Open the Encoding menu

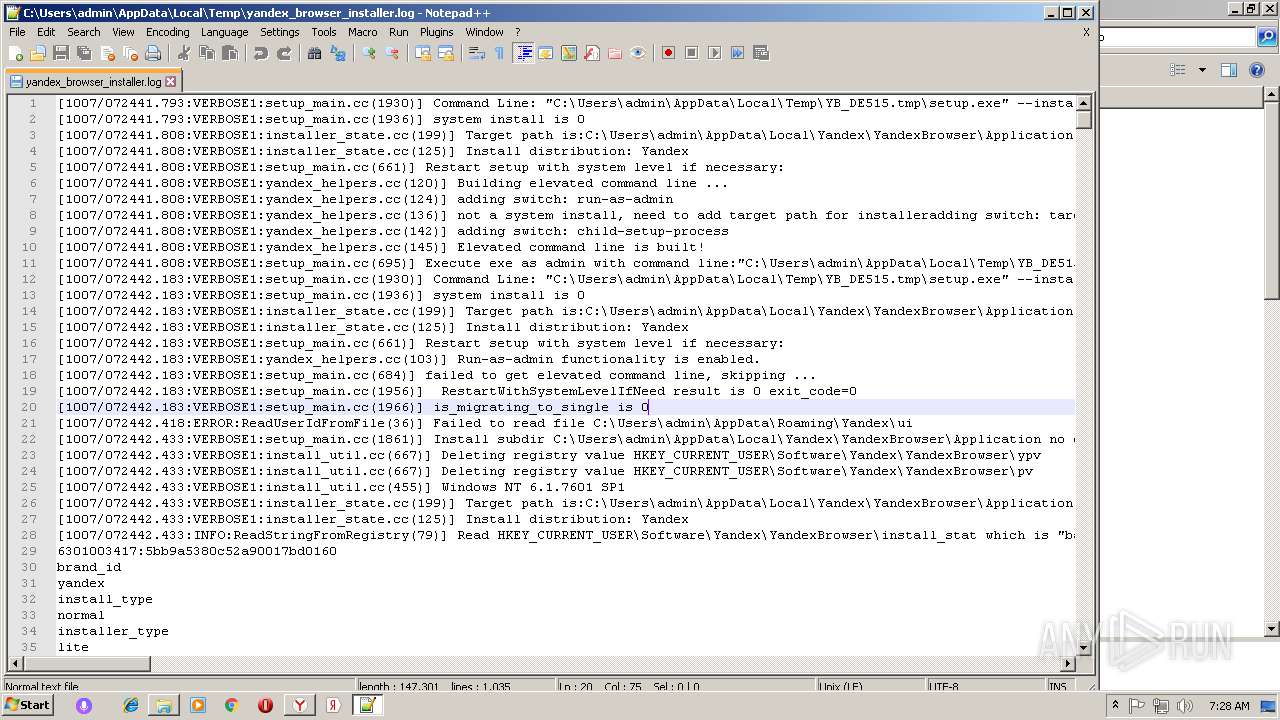click(x=168, y=32)
